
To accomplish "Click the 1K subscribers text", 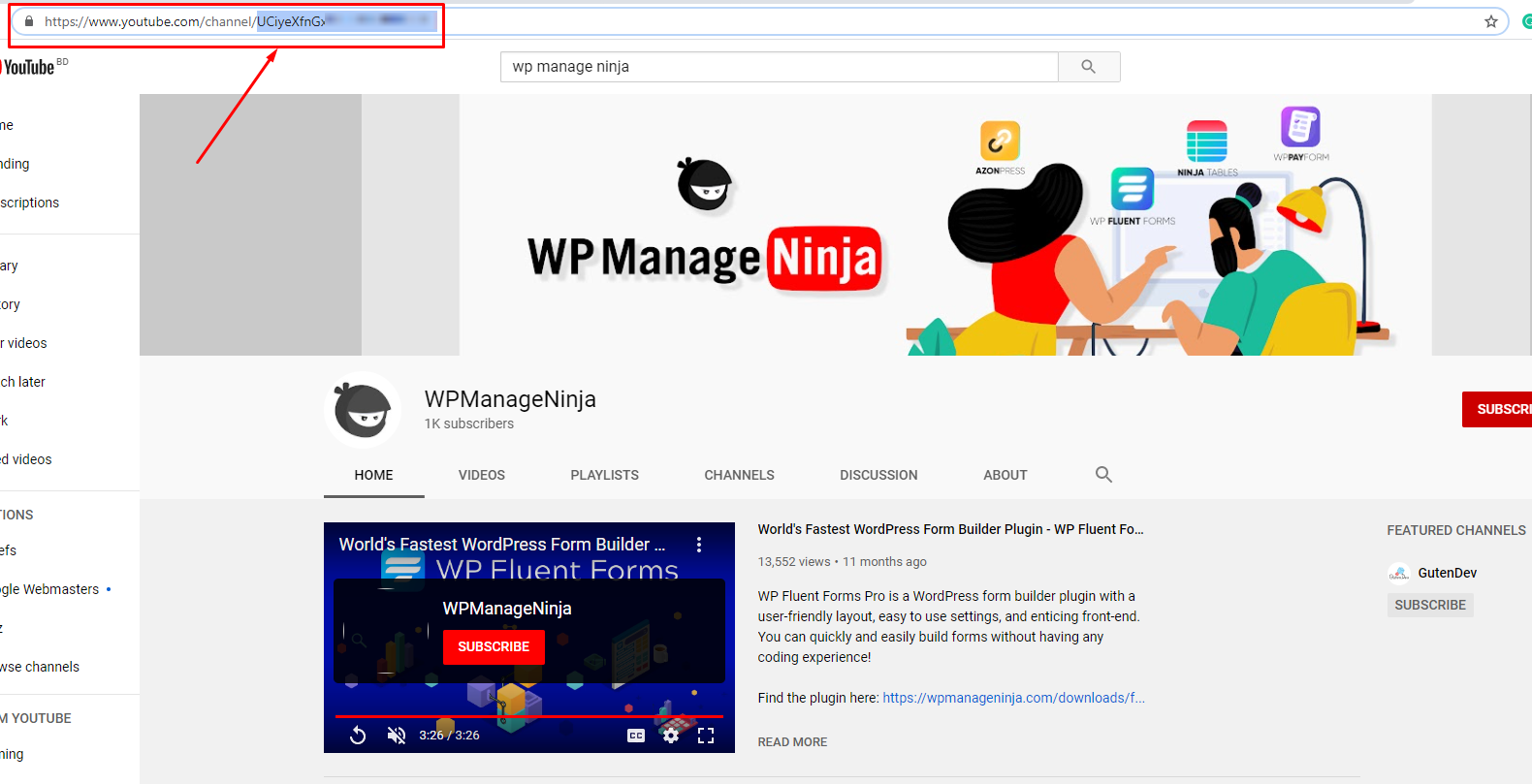I will pos(469,423).
